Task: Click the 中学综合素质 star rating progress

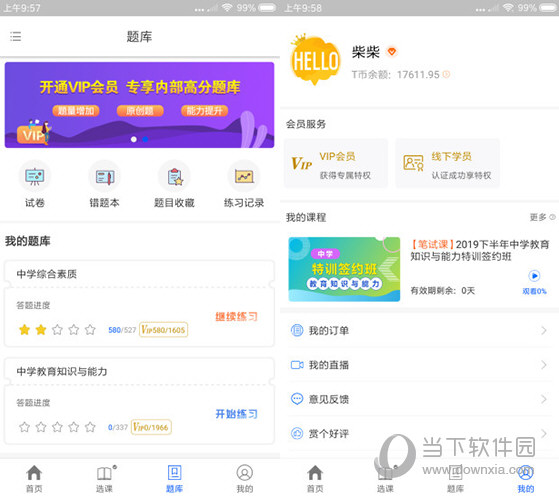Action: click(57, 330)
